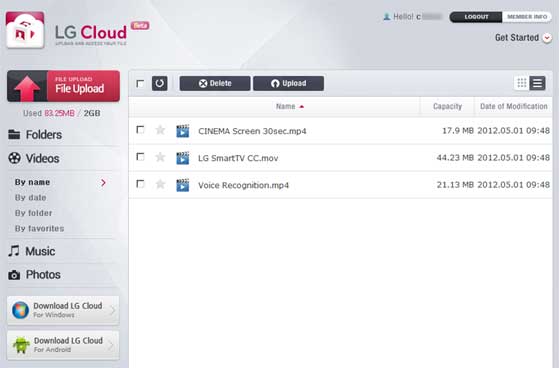
Task: Open MEMBER INFO
Action: (527, 17)
